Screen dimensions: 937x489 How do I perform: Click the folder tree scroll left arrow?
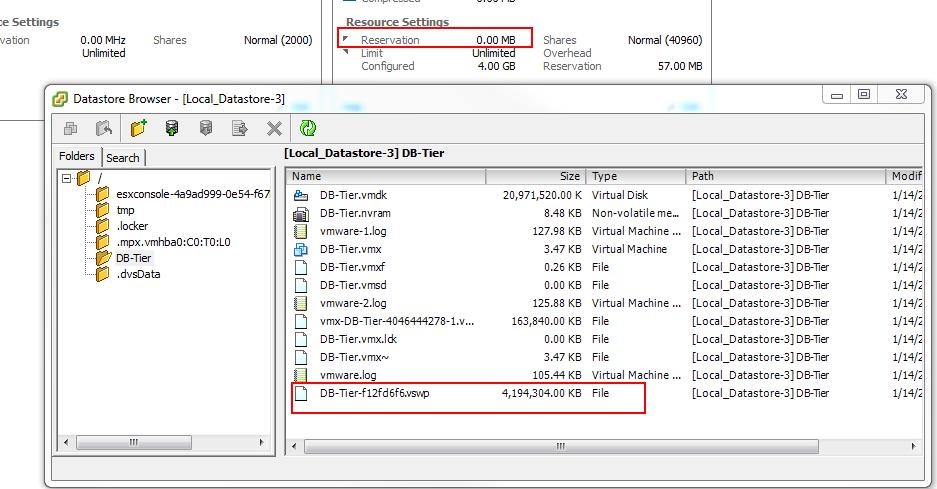pyautogui.click(x=66, y=443)
